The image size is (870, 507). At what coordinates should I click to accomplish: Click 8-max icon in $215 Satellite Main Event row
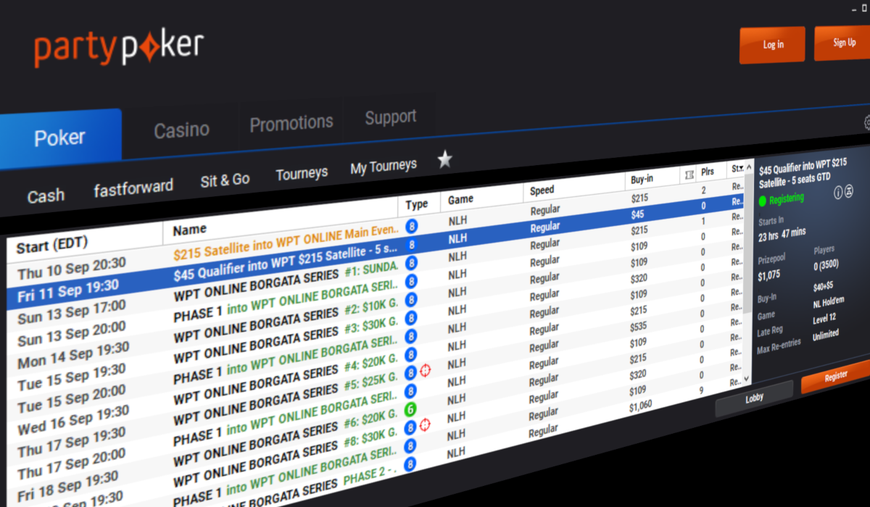click(x=411, y=226)
